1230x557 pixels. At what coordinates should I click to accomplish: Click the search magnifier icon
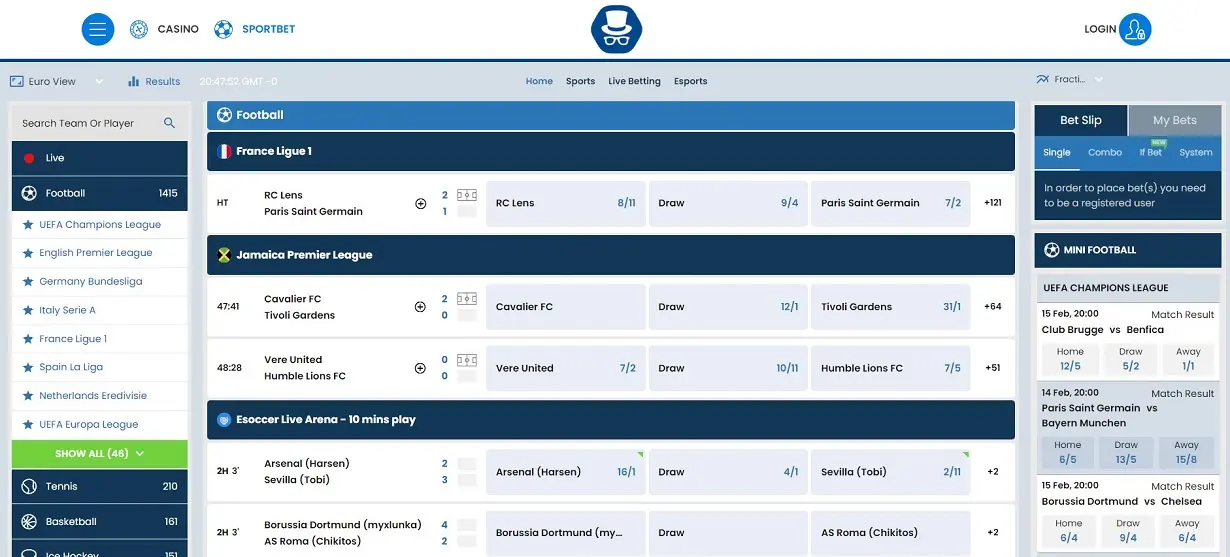click(169, 123)
